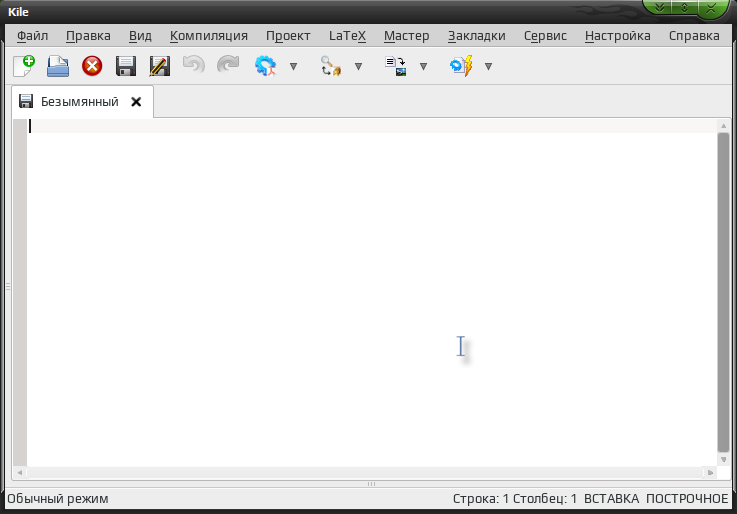Click the bottom panel splitter handle
This screenshot has height=514, width=737.
click(371, 484)
